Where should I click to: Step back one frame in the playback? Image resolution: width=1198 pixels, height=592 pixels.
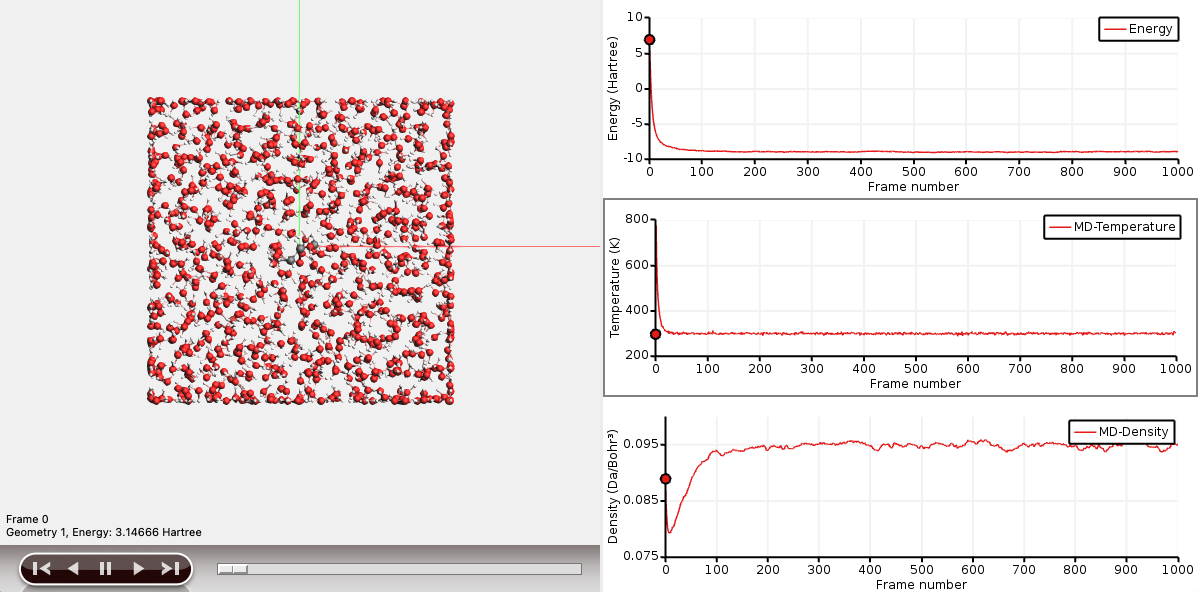72,568
